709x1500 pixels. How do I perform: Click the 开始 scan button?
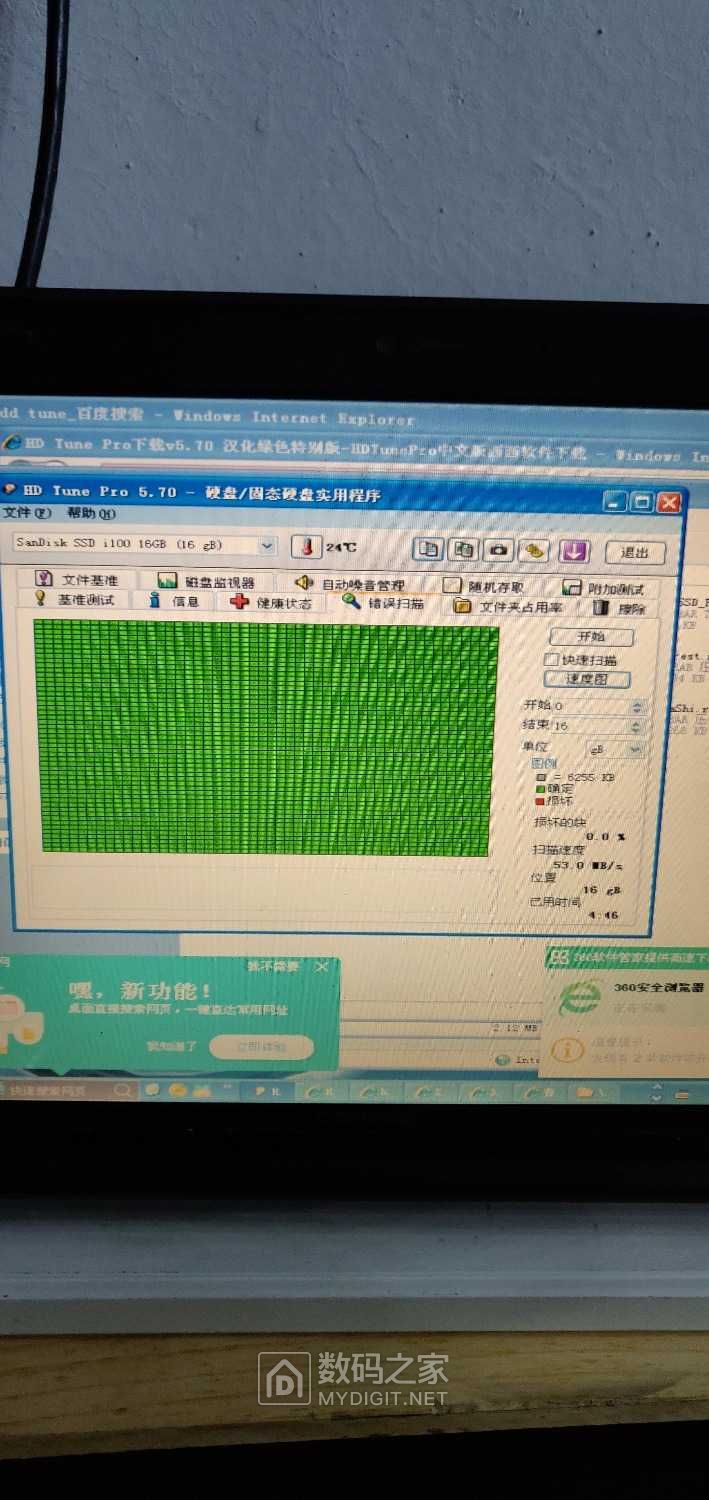591,637
